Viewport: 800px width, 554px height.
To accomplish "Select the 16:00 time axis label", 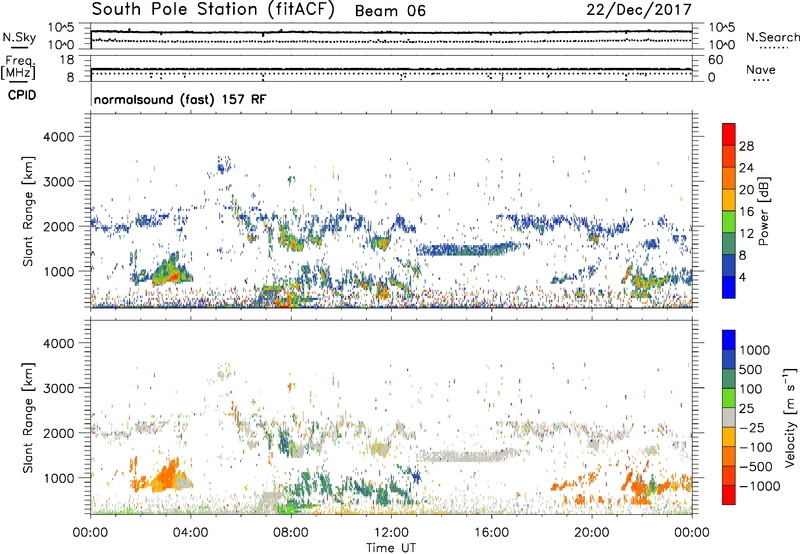I will tap(491, 533).
